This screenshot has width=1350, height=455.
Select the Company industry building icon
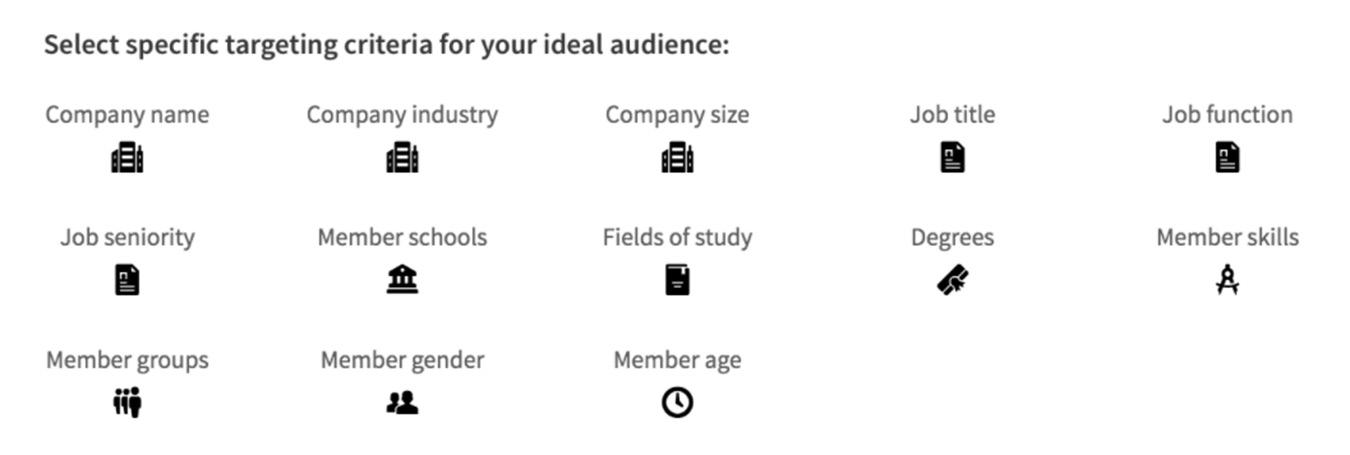402,158
